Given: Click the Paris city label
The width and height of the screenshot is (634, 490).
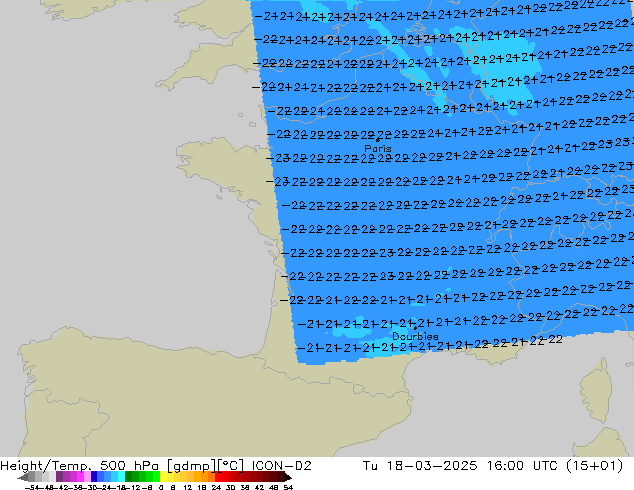Looking at the screenshot, I should [378, 148].
